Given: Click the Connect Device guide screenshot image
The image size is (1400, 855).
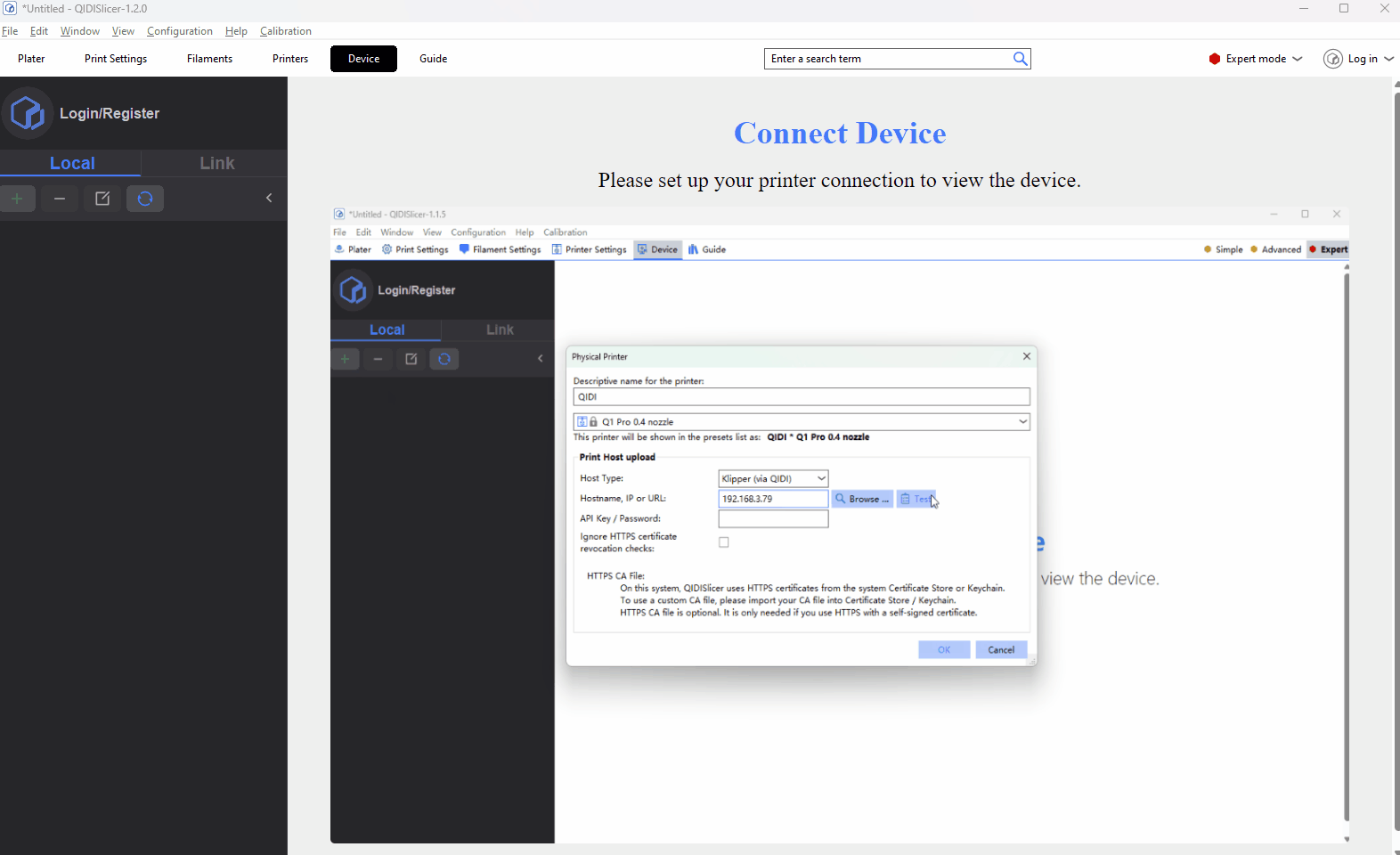Looking at the screenshot, I should tap(839, 525).
